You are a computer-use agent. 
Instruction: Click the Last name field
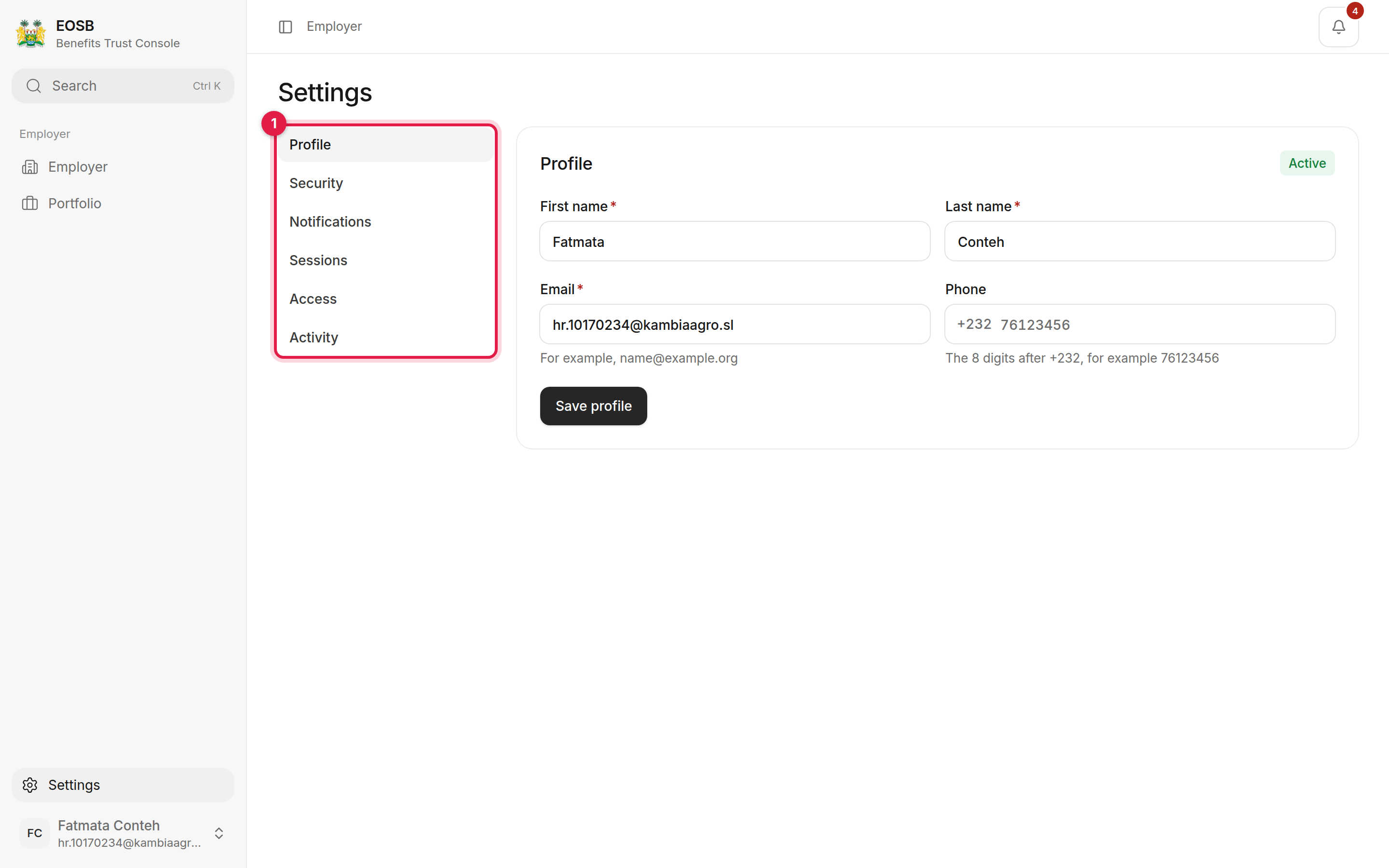(x=1140, y=242)
